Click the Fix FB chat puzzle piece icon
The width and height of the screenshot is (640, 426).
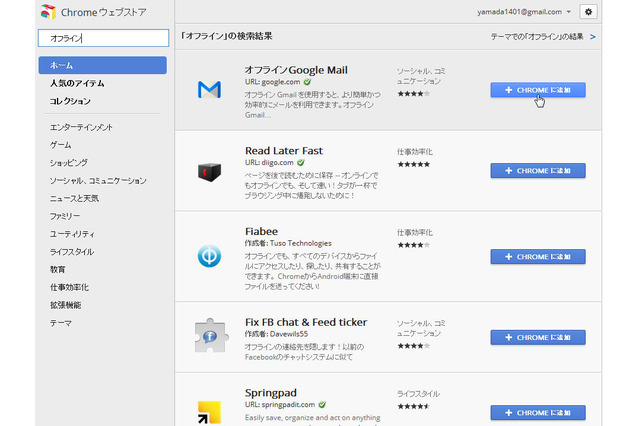tap(211, 335)
